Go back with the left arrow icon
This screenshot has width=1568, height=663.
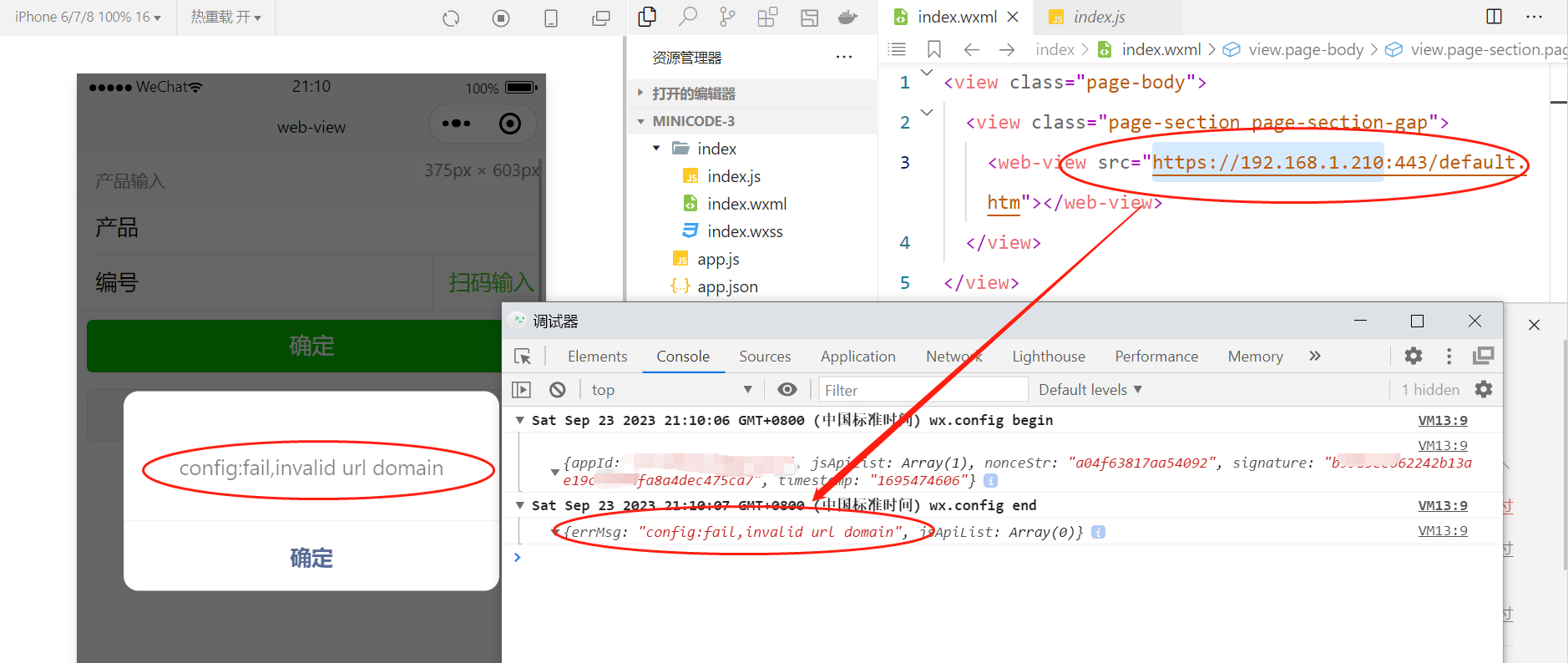coord(971,49)
